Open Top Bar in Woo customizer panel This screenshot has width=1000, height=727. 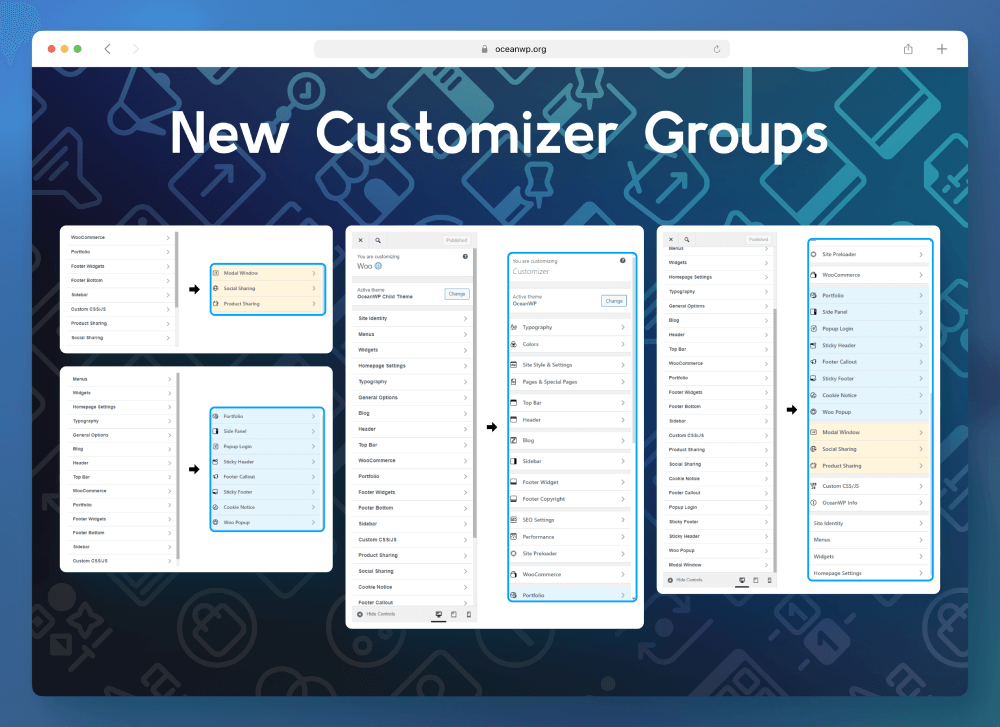point(413,445)
